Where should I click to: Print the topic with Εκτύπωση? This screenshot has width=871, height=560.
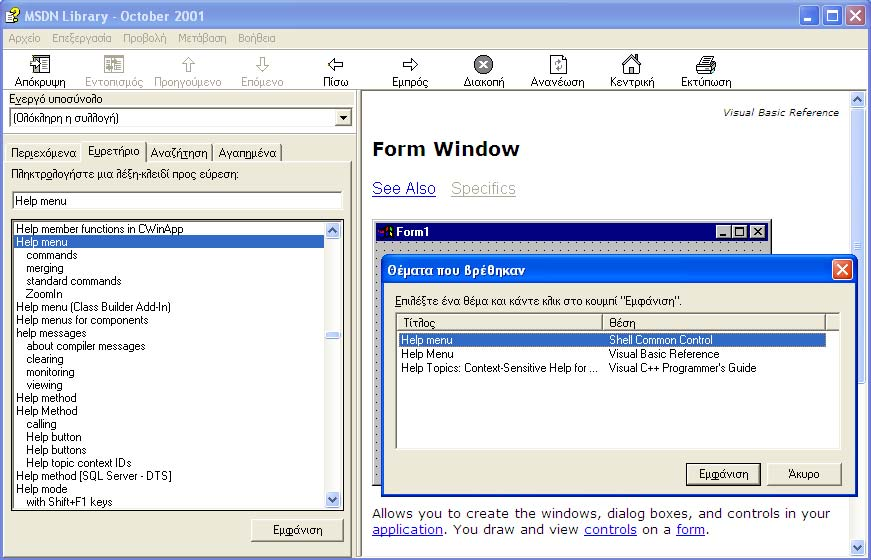pos(706,71)
